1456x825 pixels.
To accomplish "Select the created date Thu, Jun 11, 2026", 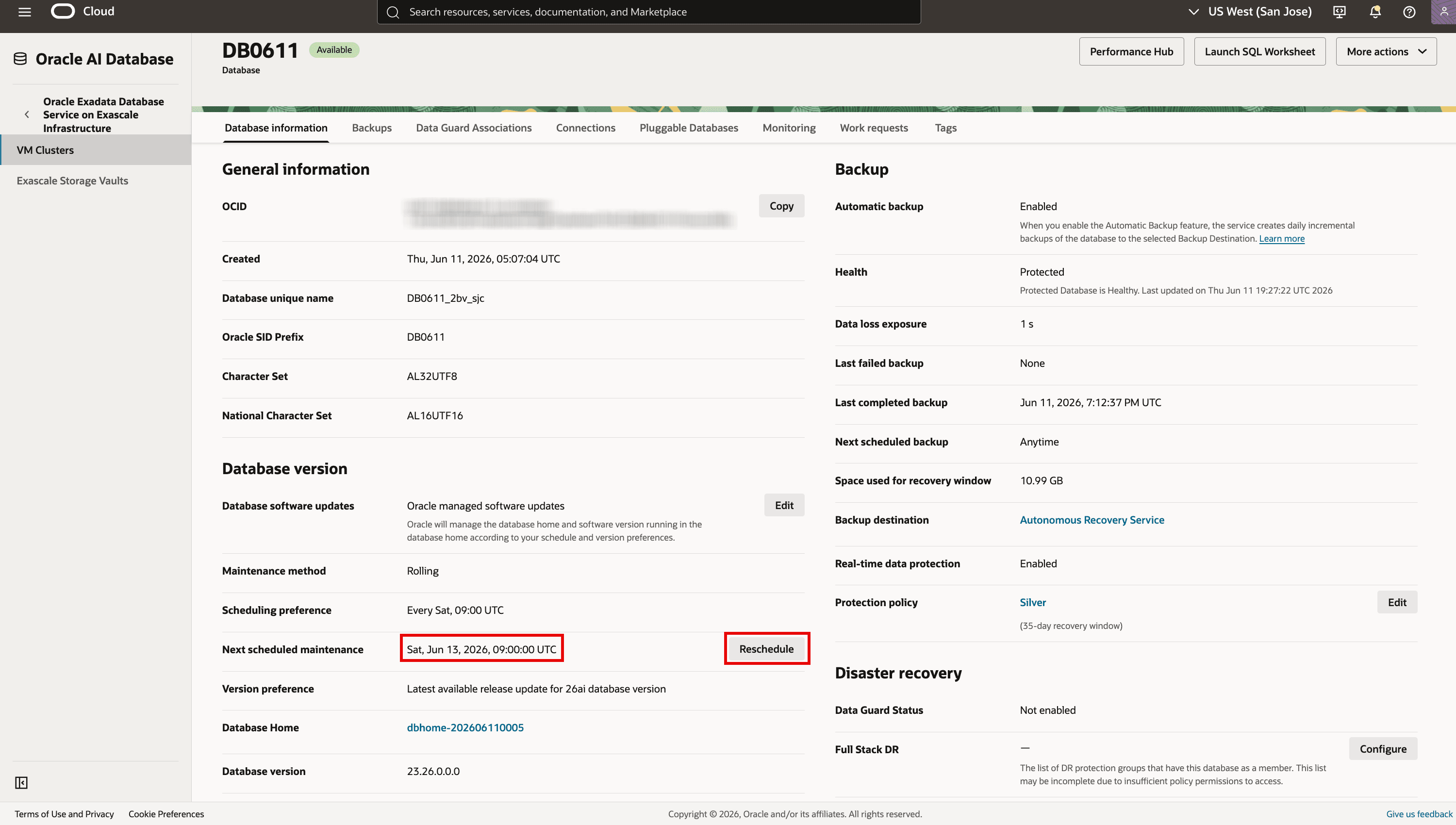I will click(x=483, y=259).
